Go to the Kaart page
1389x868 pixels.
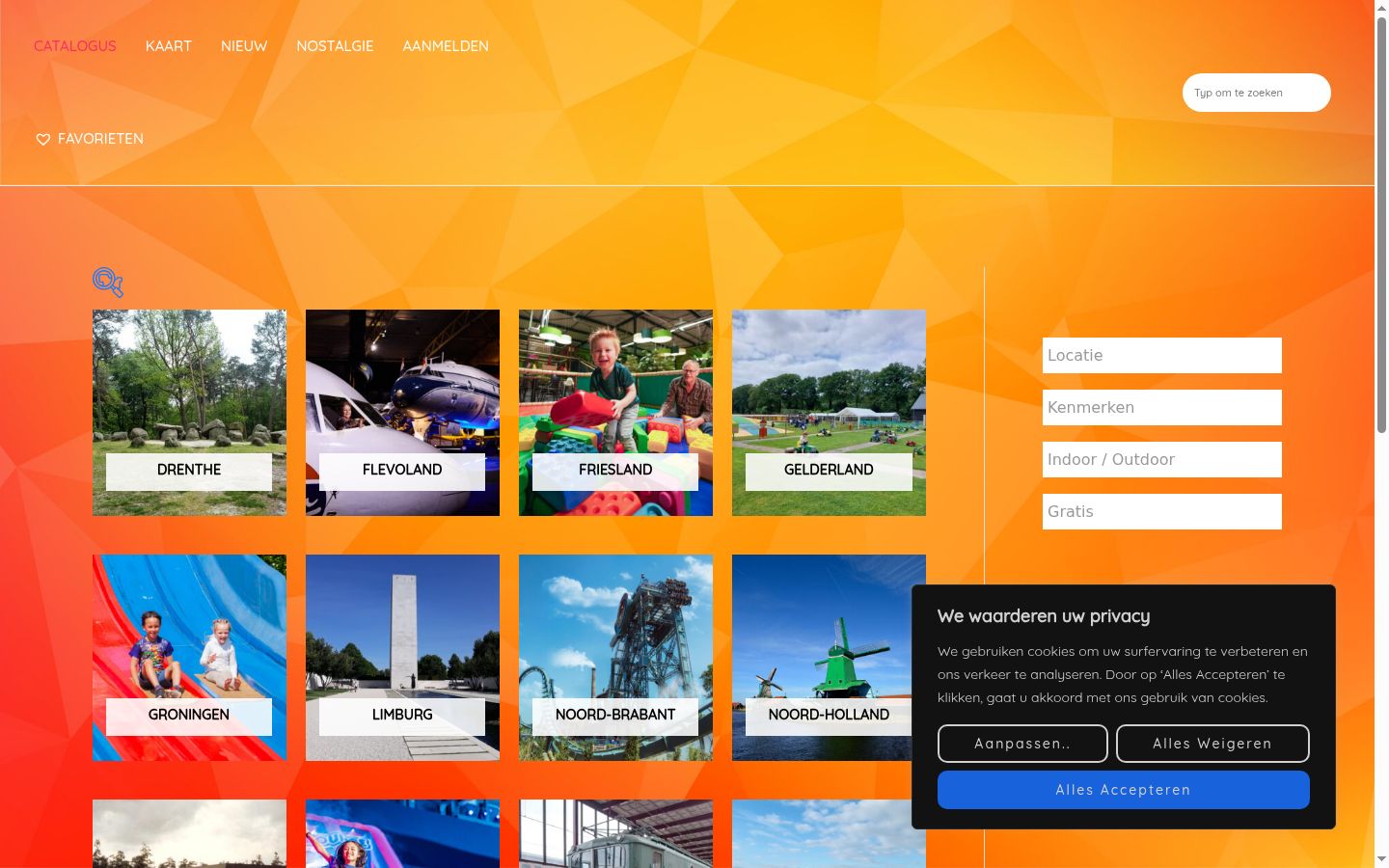click(169, 46)
